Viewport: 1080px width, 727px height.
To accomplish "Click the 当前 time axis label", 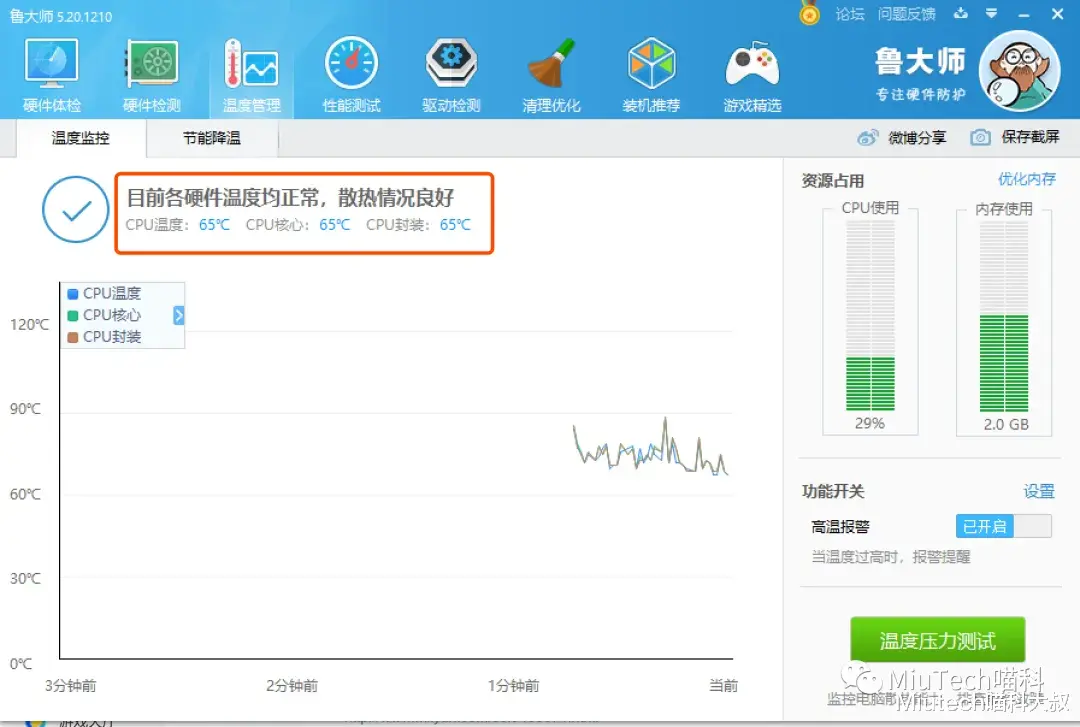I will pos(724,686).
